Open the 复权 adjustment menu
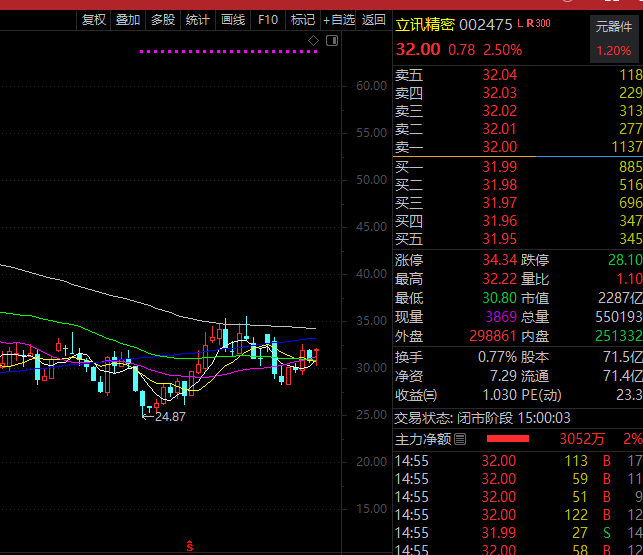Screen dimensions: 643x555 94,19
